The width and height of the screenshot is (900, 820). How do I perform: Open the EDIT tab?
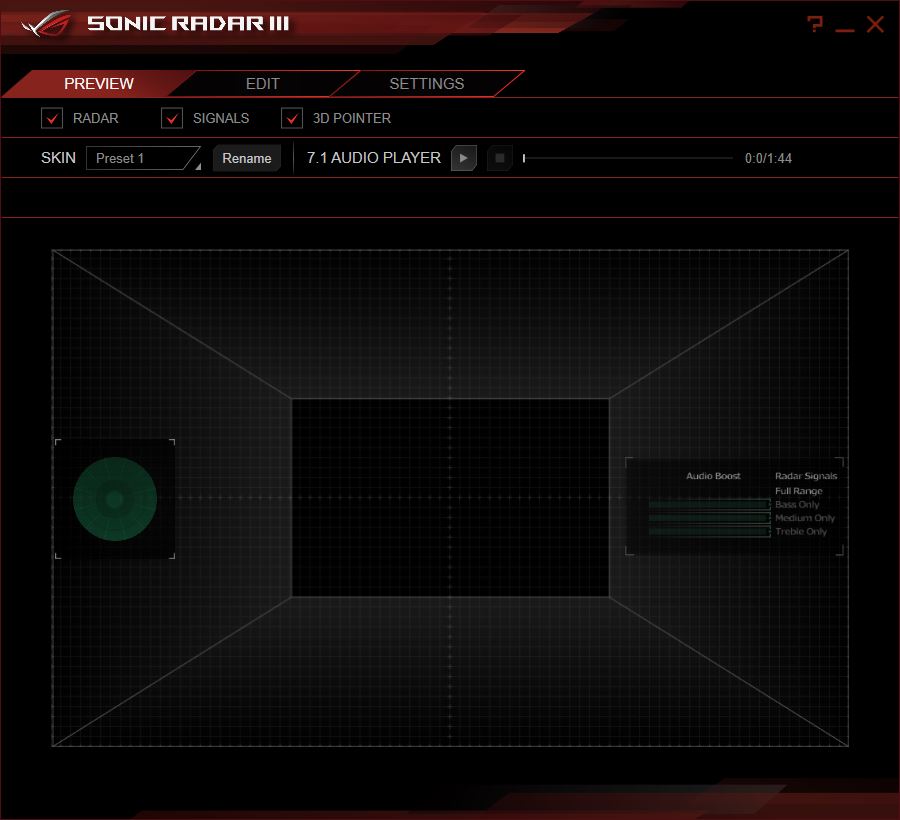click(x=262, y=84)
